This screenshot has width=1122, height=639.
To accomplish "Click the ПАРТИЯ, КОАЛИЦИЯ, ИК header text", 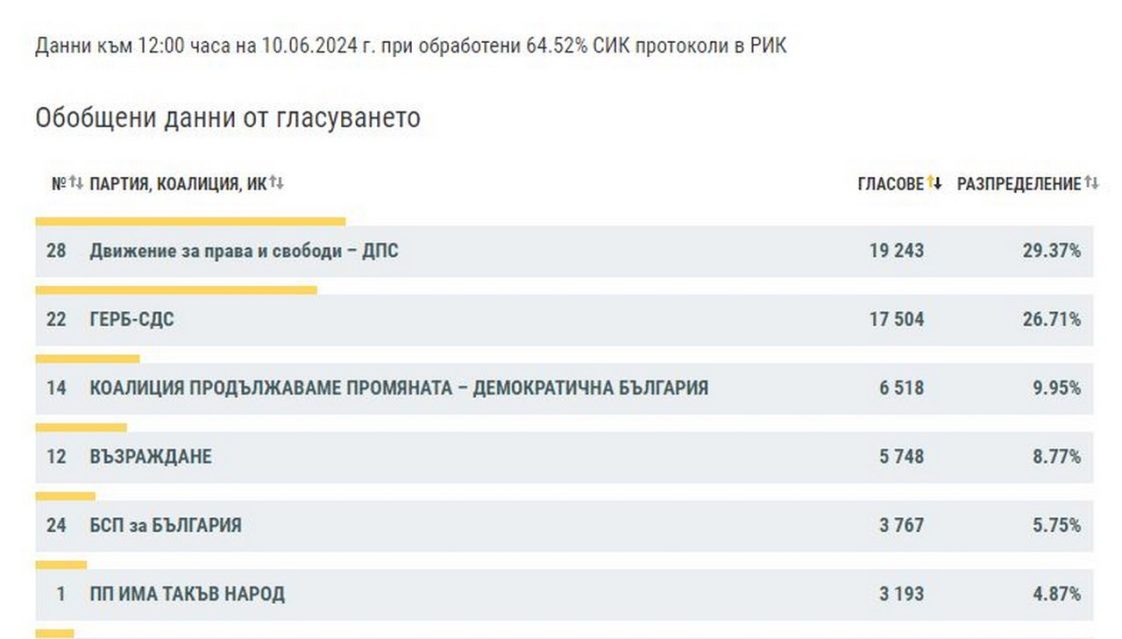I will pyautogui.click(x=178, y=184).
